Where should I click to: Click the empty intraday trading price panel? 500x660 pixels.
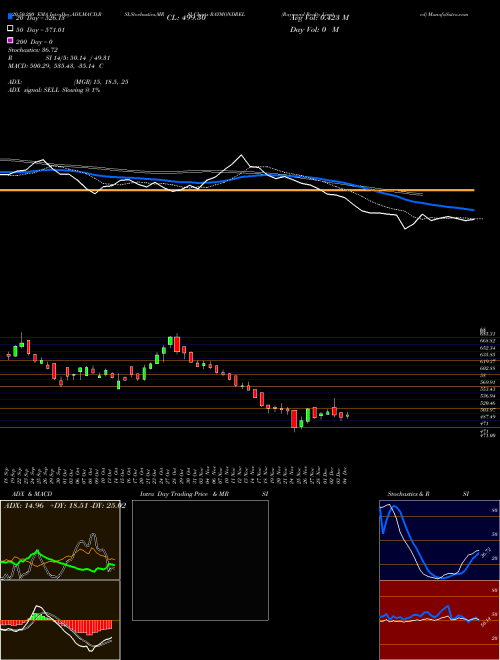click(200, 560)
